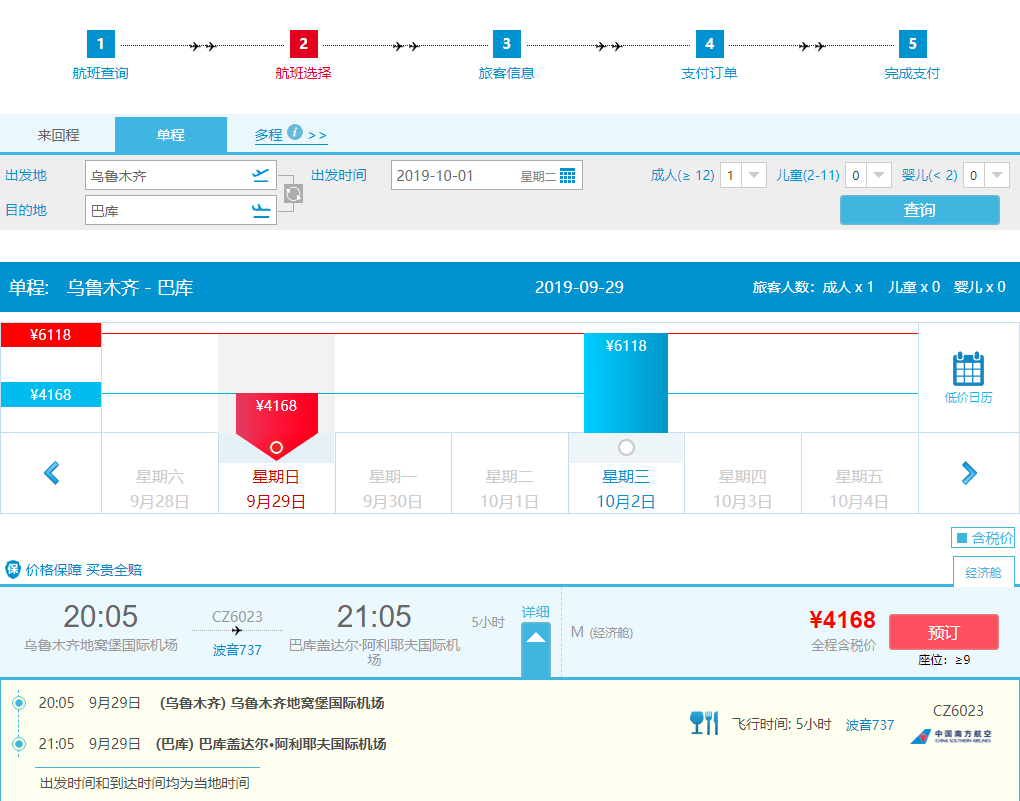The height and width of the screenshot is (801, 1020).
Task: Select the Wednesday October 2 radio button
Action: (626, 447)
